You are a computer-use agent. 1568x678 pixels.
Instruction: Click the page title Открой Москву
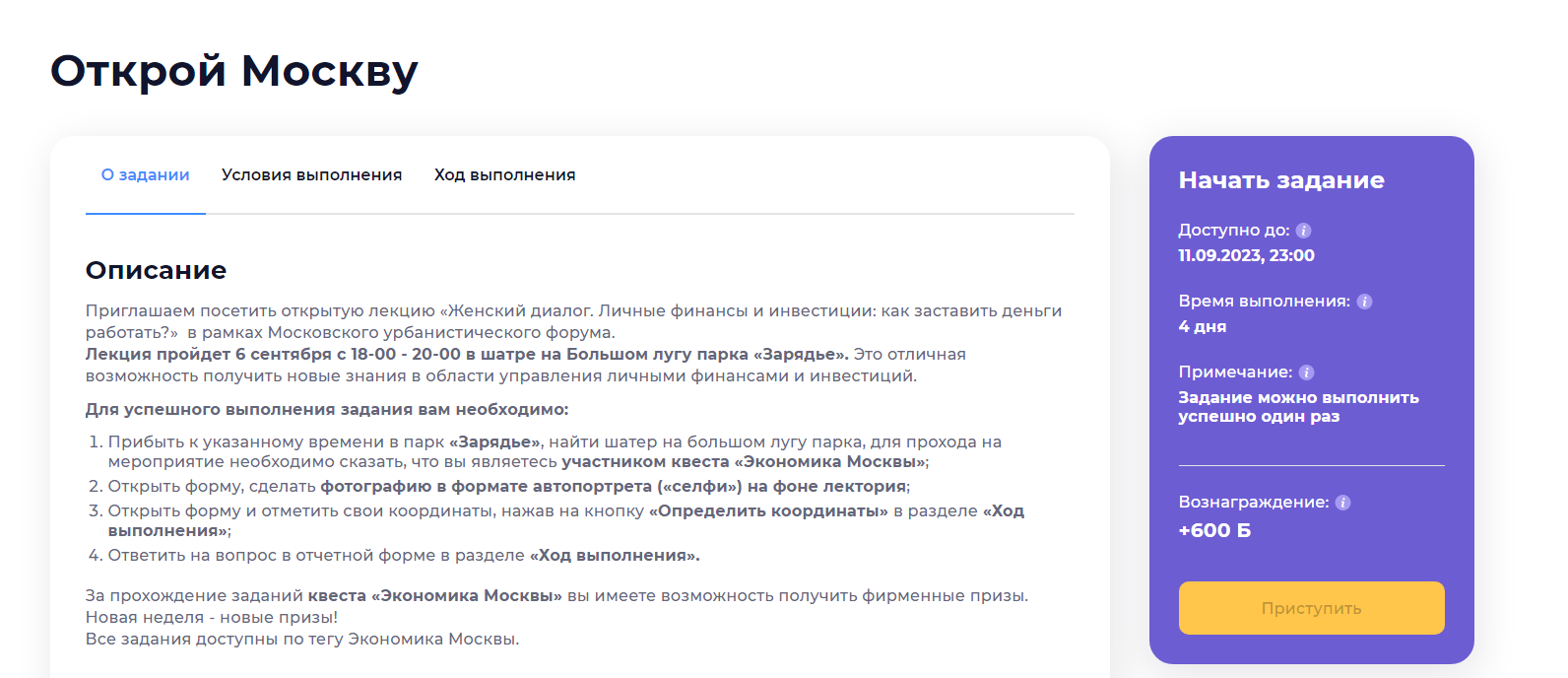234,72
